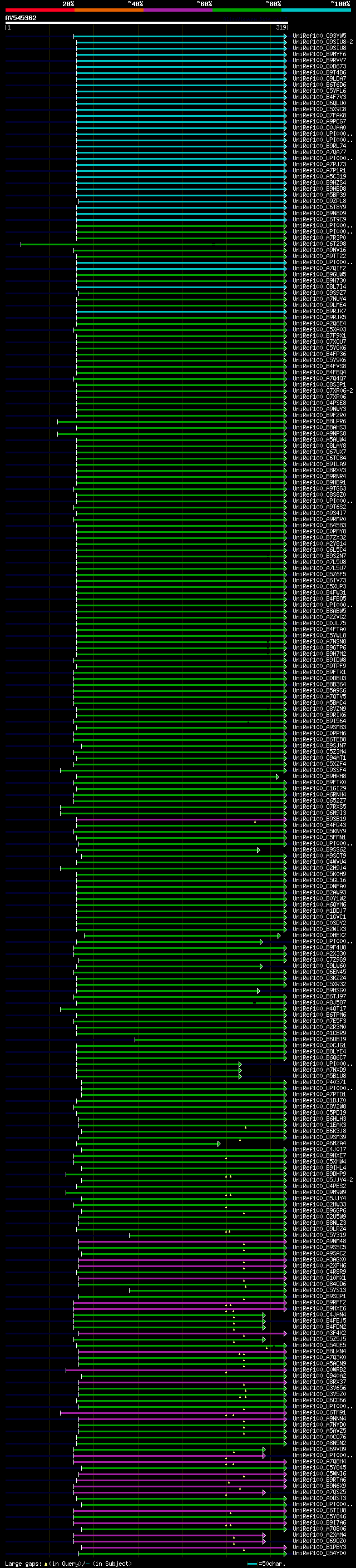Click the UniRef100_Q9LW60 hit label
Image resolution: width=356 pixels, height=1568 pixels.
pyautogui.click(x=319, y=966)
